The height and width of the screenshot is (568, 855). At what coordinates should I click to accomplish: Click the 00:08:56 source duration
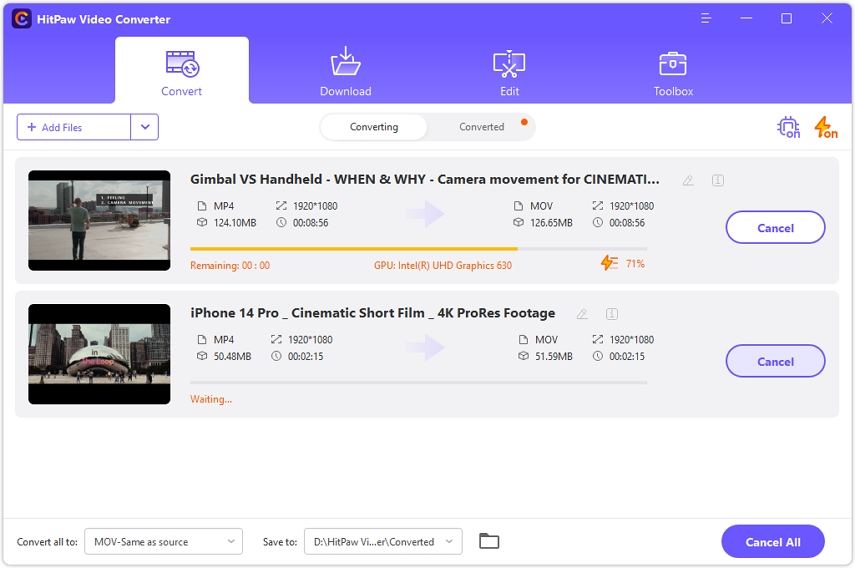pyautogui.click(x=310, y=222)
